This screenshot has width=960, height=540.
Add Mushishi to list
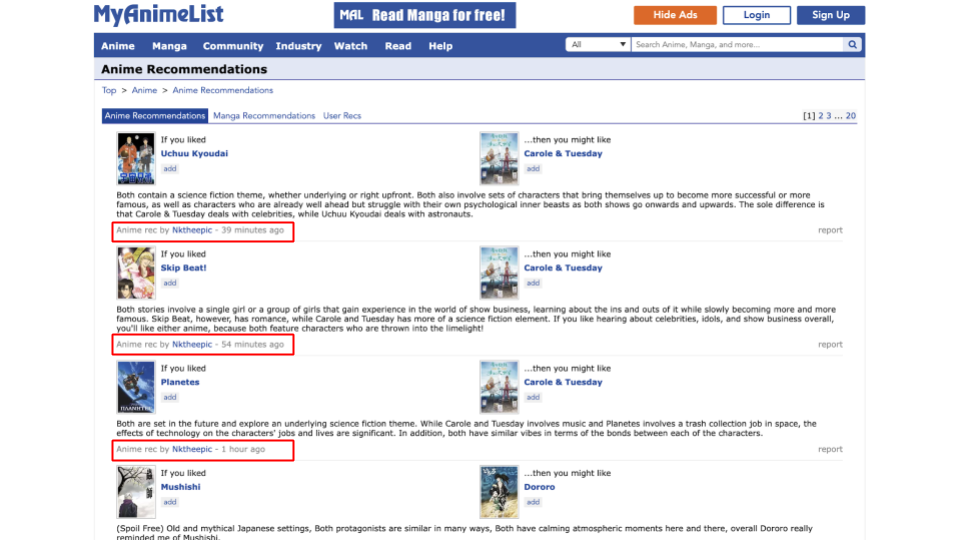pyautogui.click(x=170, y=502)
